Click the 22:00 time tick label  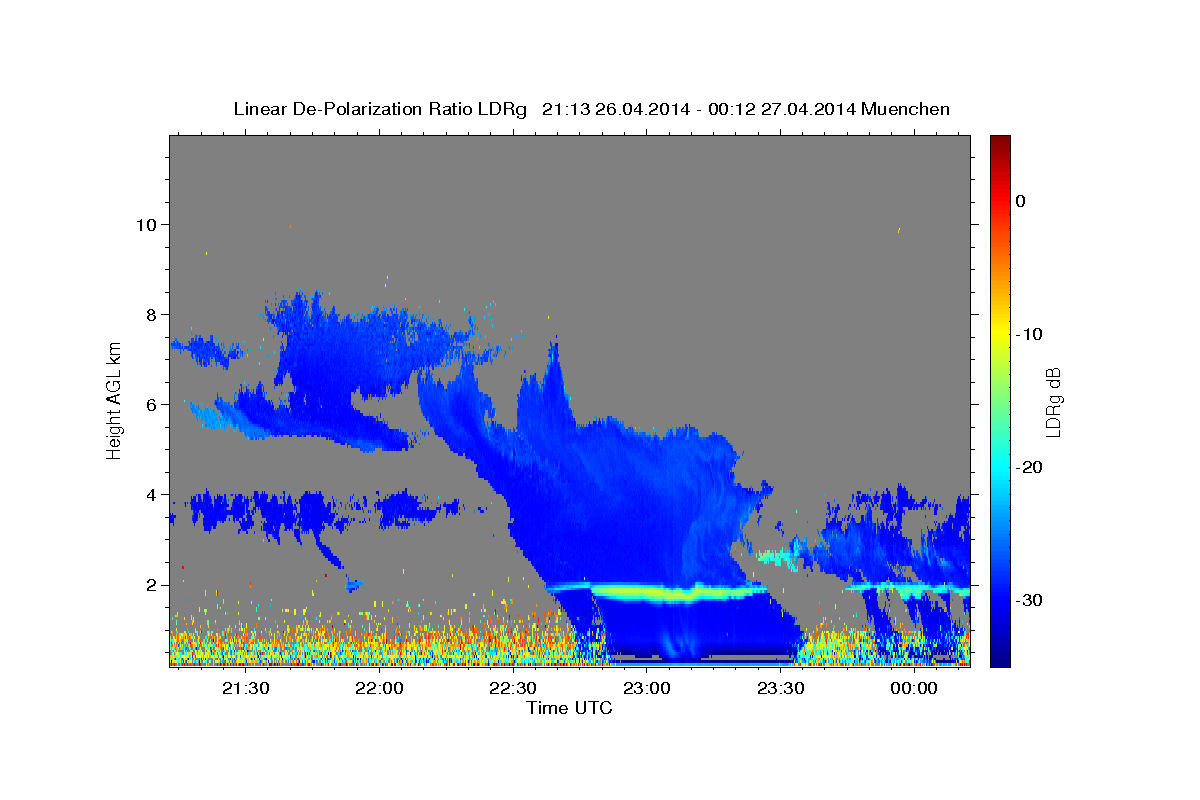pos(379,689)
